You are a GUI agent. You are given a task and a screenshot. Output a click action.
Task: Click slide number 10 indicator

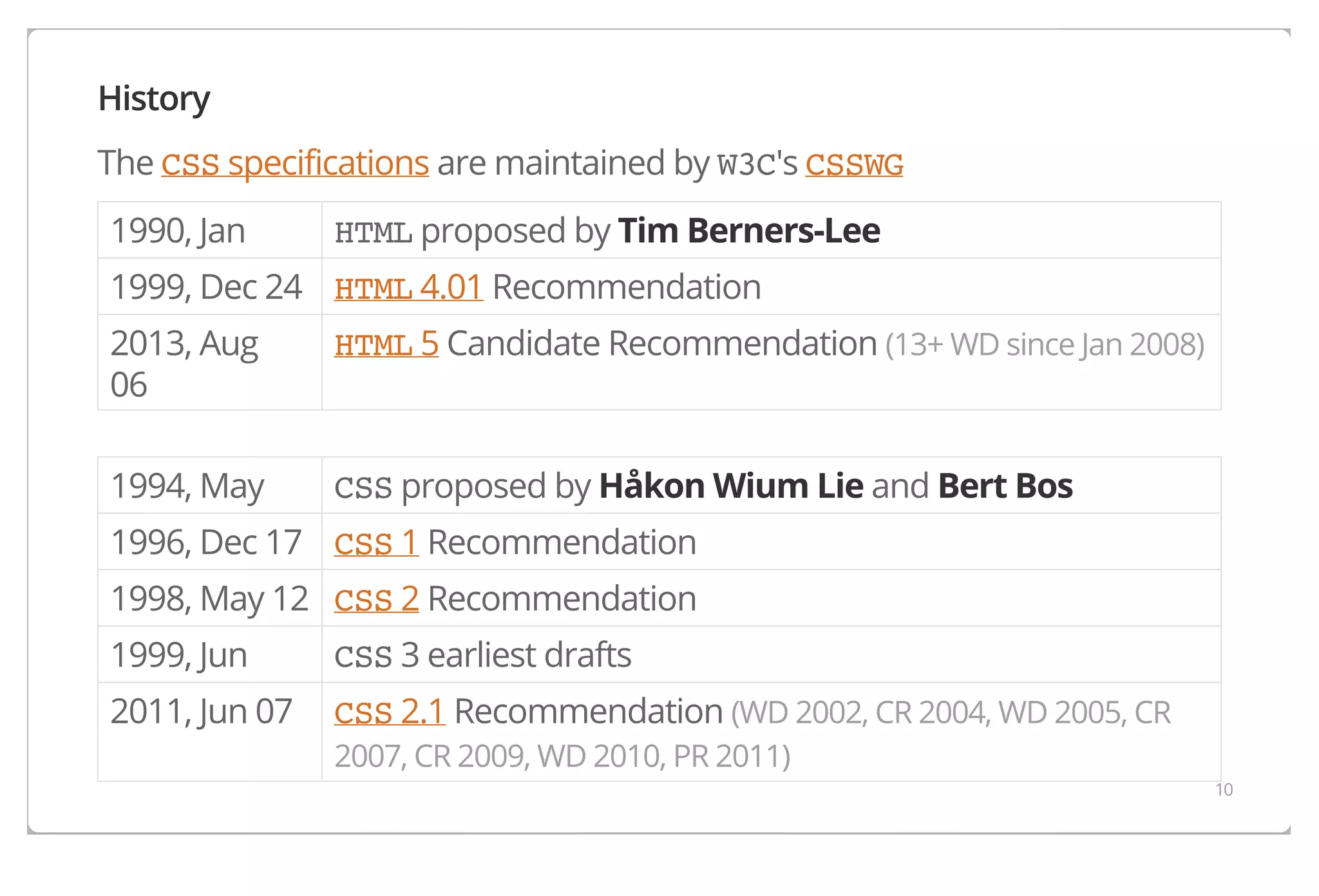click(x=1224, y=790)
